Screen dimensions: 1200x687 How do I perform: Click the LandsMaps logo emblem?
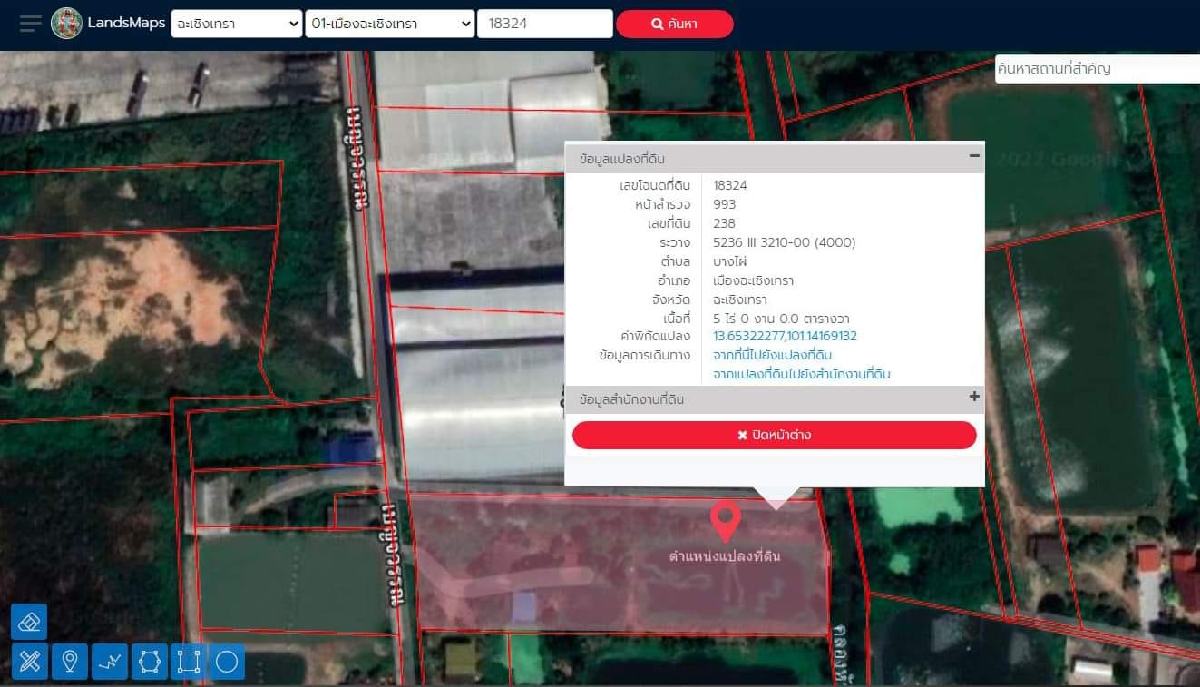tap(67, 23)
